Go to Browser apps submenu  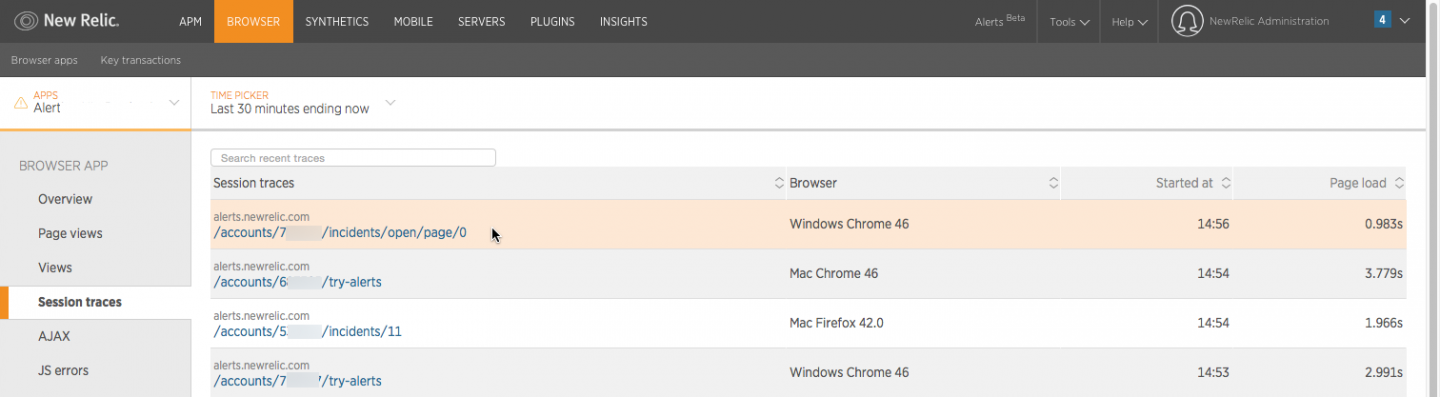pos(44,60)
